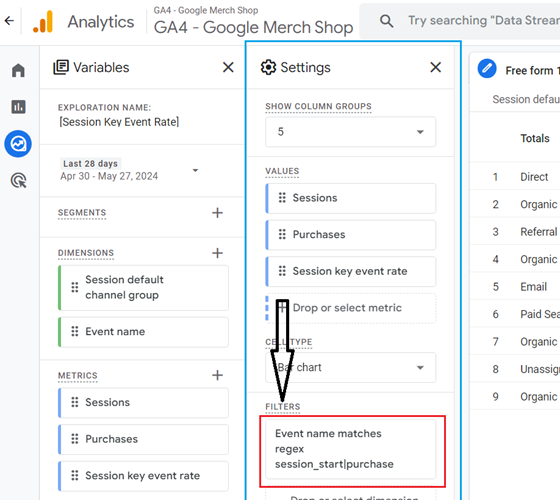Viewport: 560px width, 500px height.
Task: Grab handle of Sessions in Values
Action: coord(282,198)
